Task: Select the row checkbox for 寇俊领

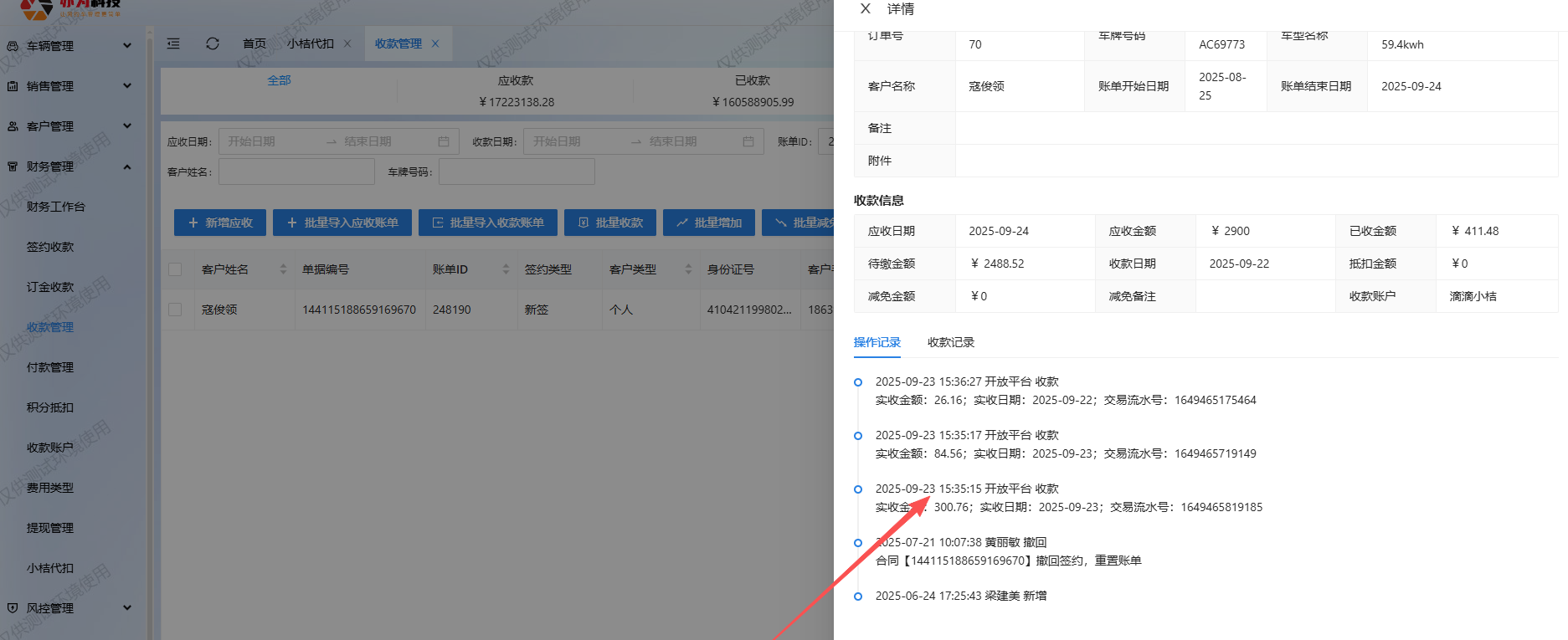Action: (175, 310)
